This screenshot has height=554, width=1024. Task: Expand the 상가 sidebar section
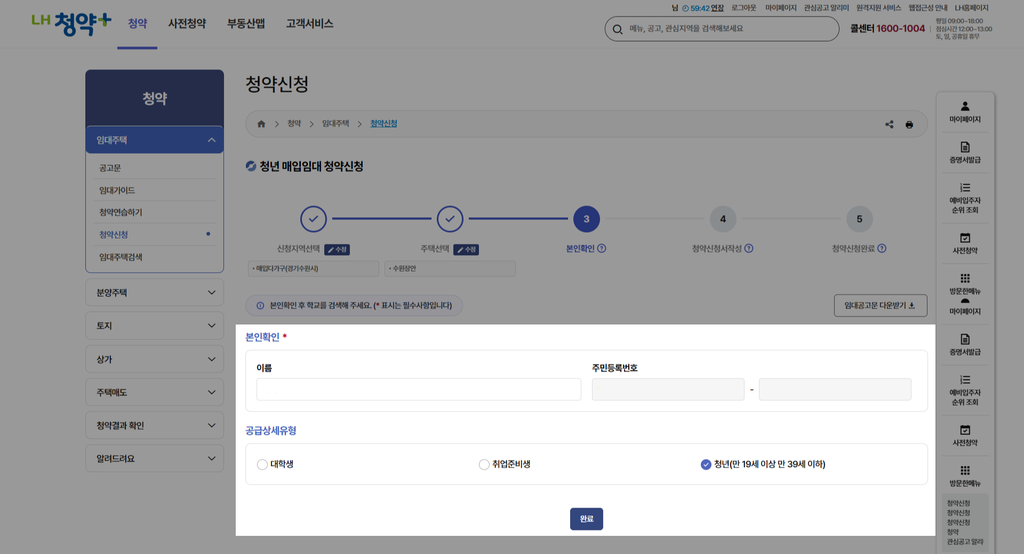(154, 359)
